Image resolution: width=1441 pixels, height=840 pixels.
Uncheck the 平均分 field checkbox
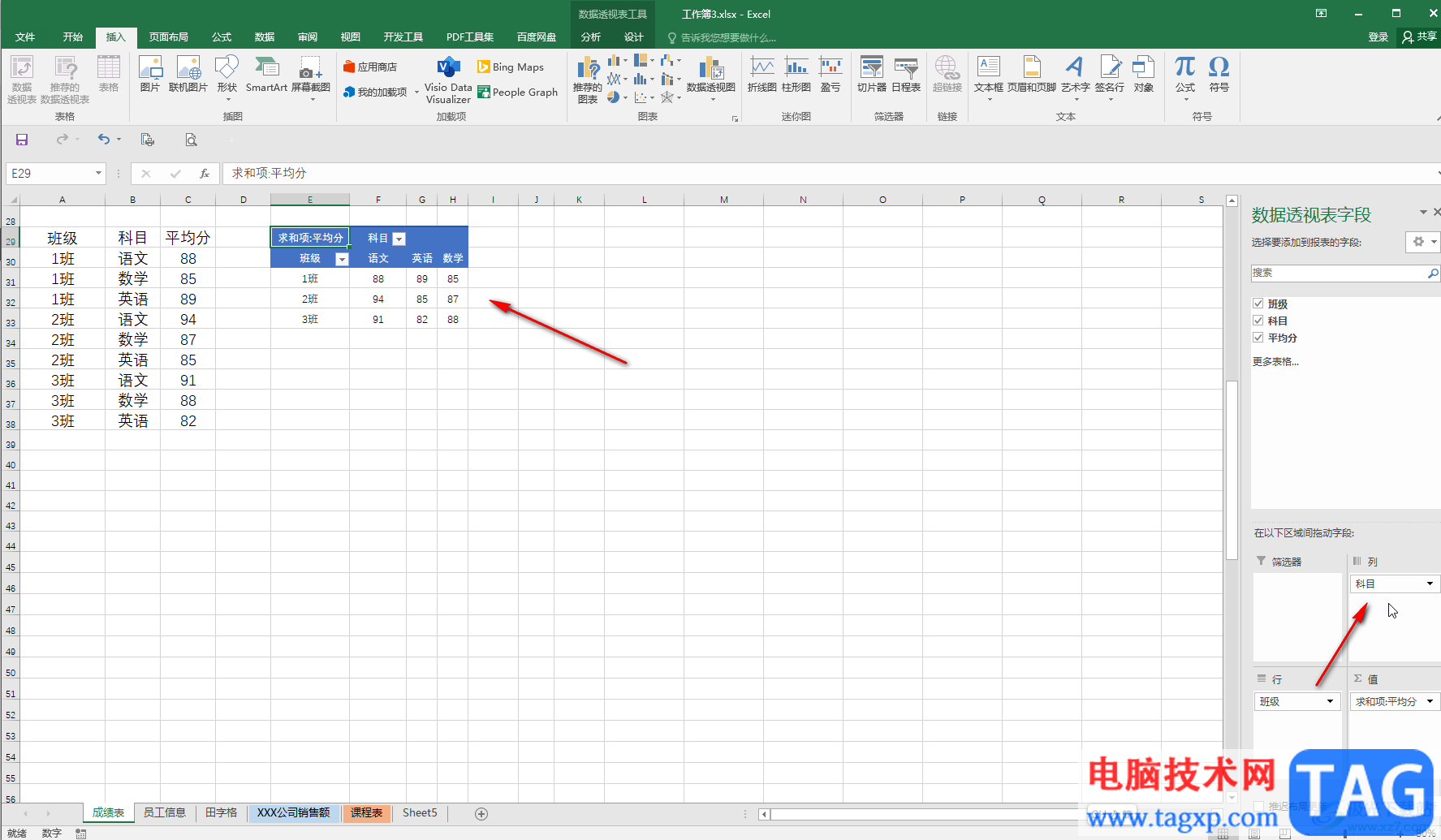[x=1258, y=338]
